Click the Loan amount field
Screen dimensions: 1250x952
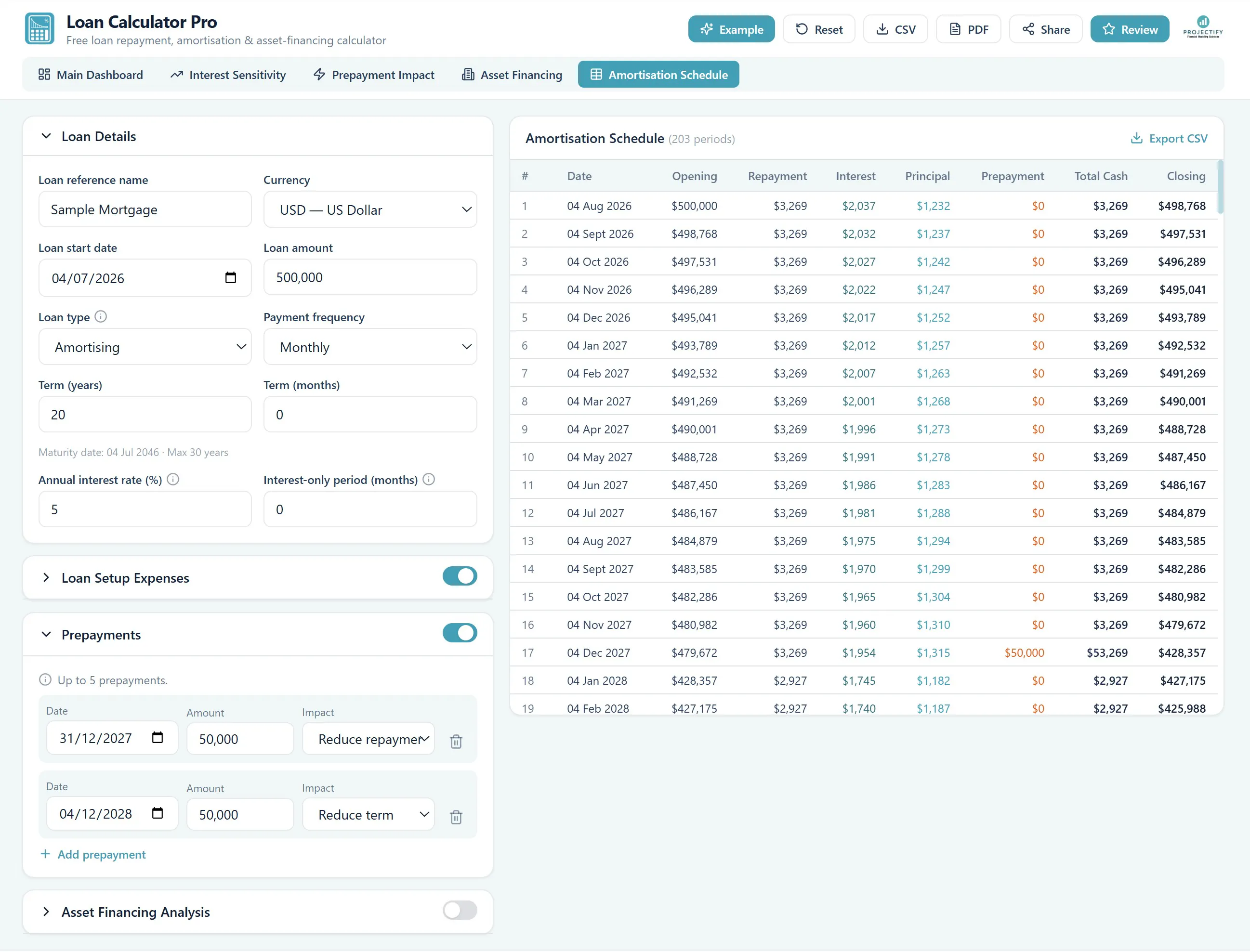tap(370, 278)
